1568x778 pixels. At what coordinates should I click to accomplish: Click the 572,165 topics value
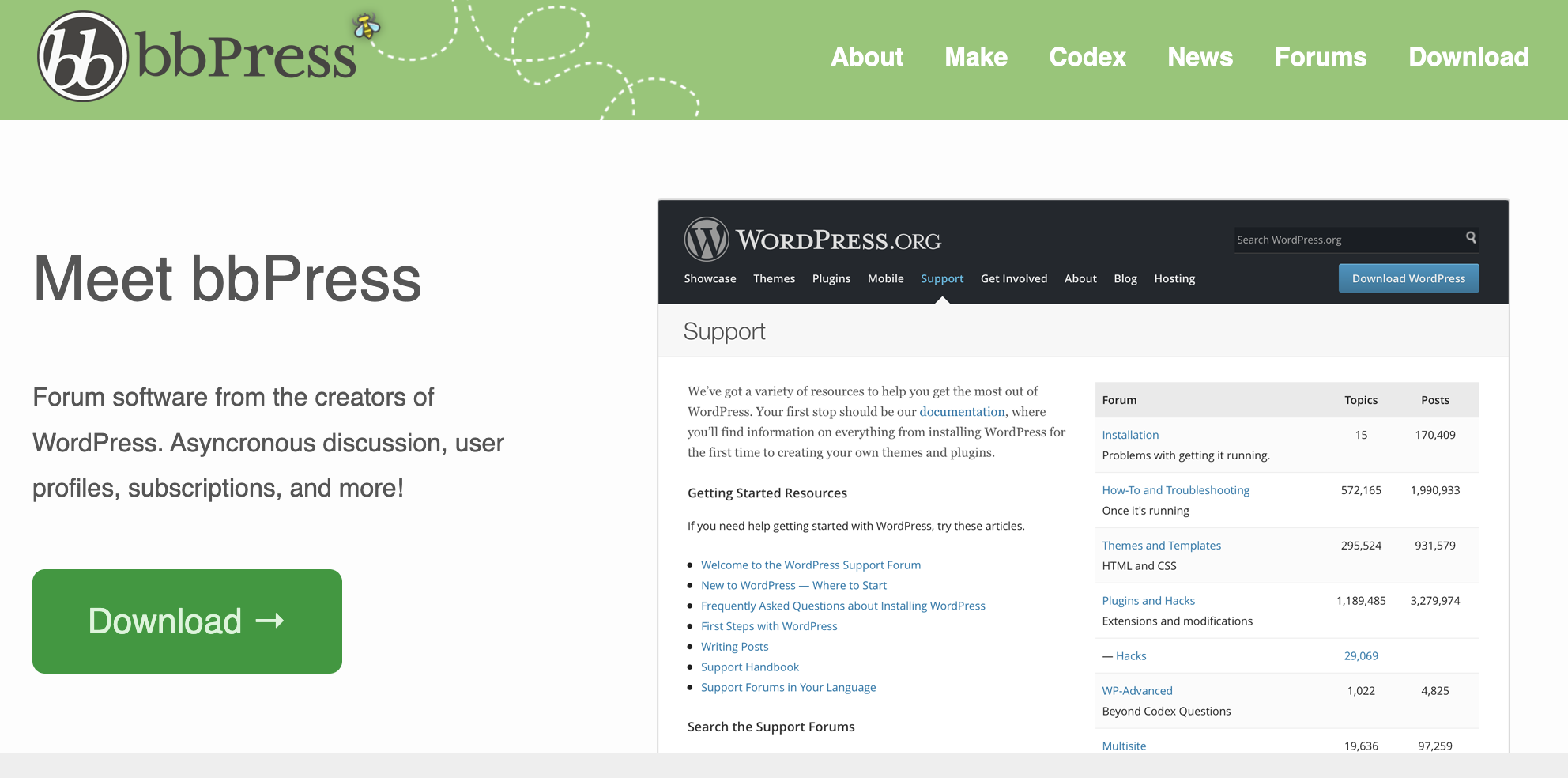1361,490
